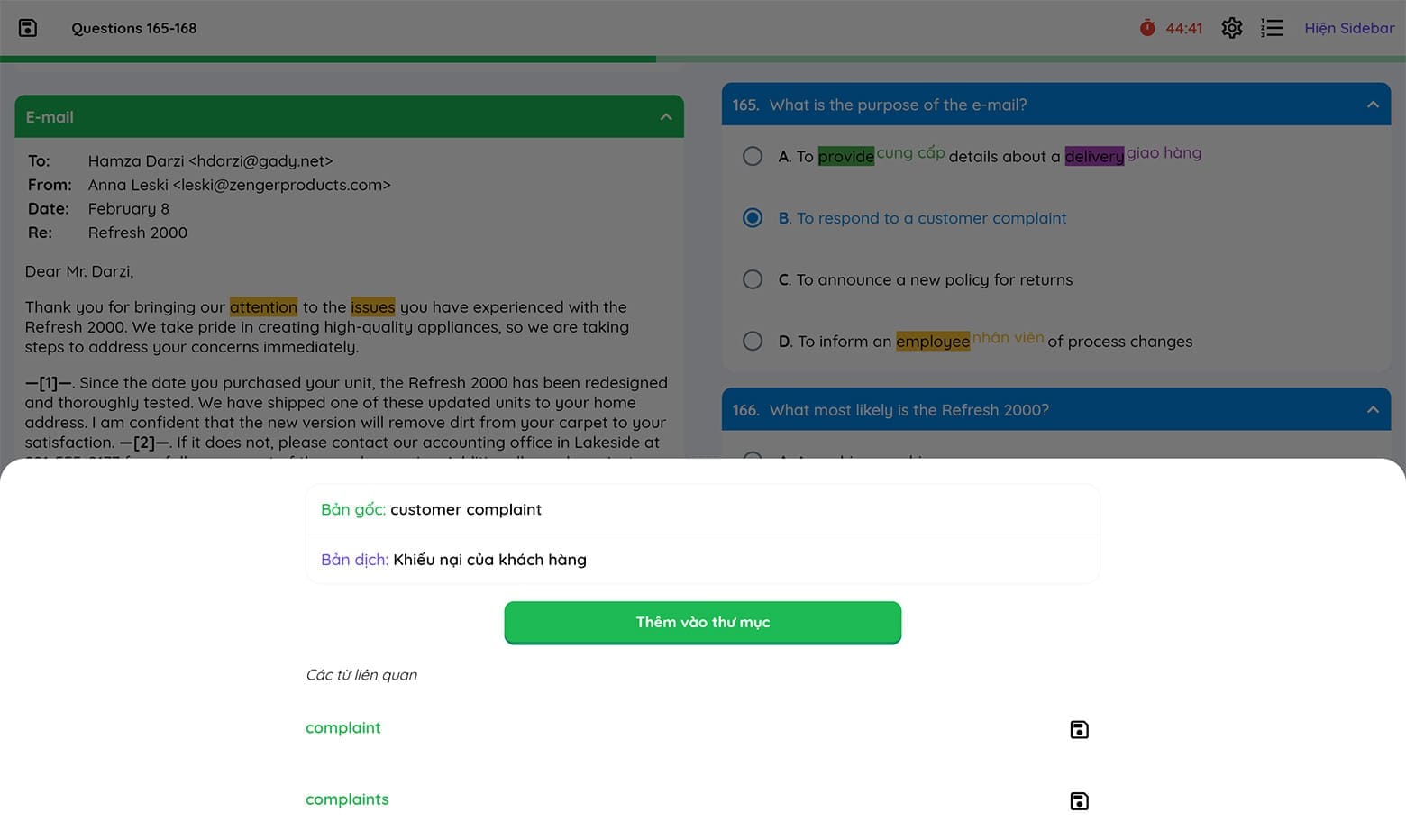
Task: Save the related word 'complaint'
Action: 1079,729
